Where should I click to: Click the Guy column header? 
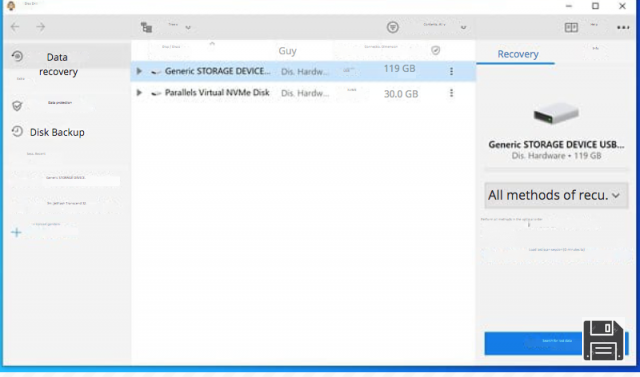pyautogui.click(x=287, y=51)
